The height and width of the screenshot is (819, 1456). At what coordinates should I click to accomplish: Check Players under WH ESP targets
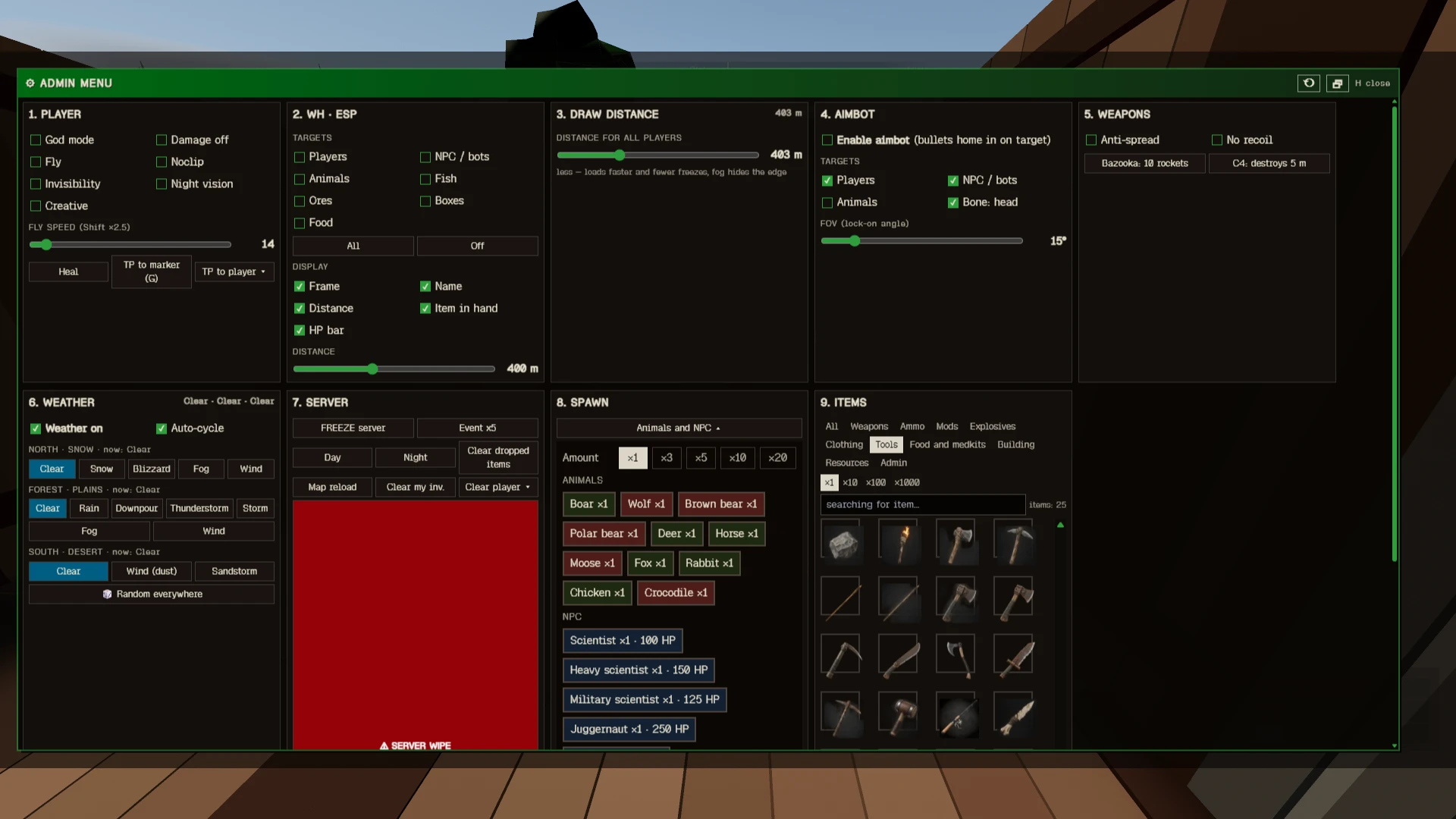tap(300, 157)
